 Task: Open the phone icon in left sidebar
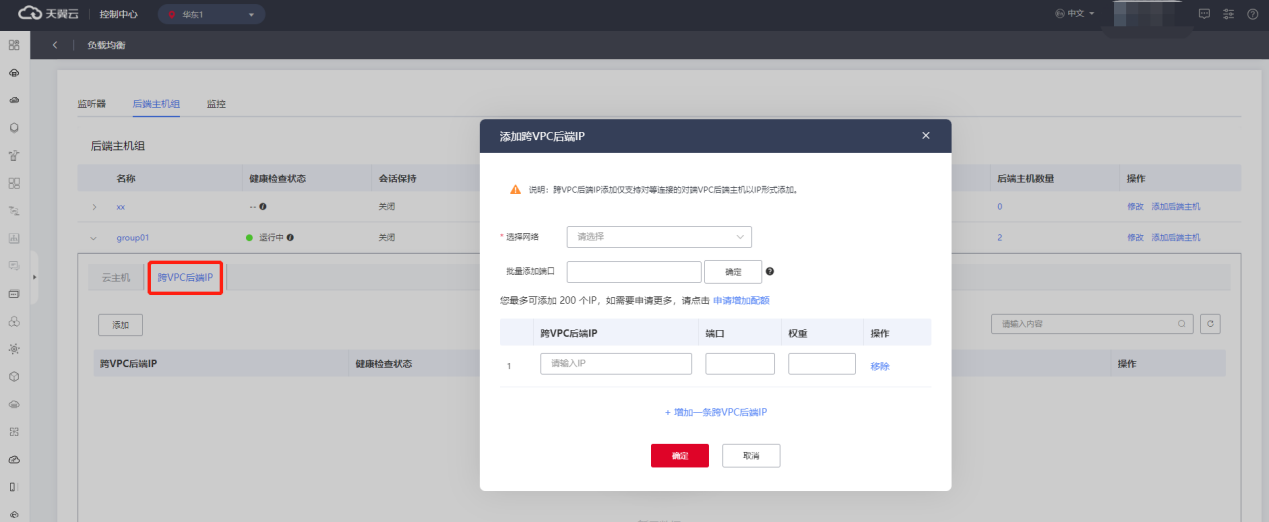point(14,486)
